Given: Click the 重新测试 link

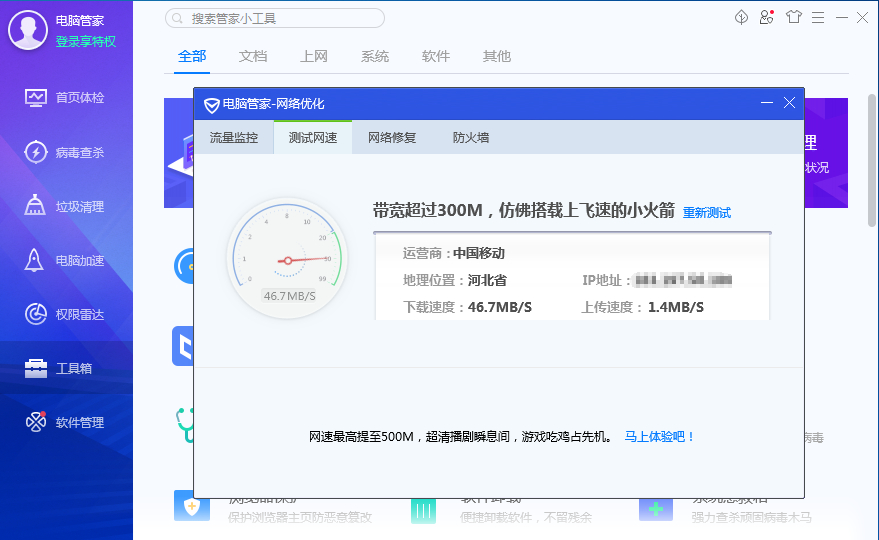Looking at the screenshot, I should [707, 213].
